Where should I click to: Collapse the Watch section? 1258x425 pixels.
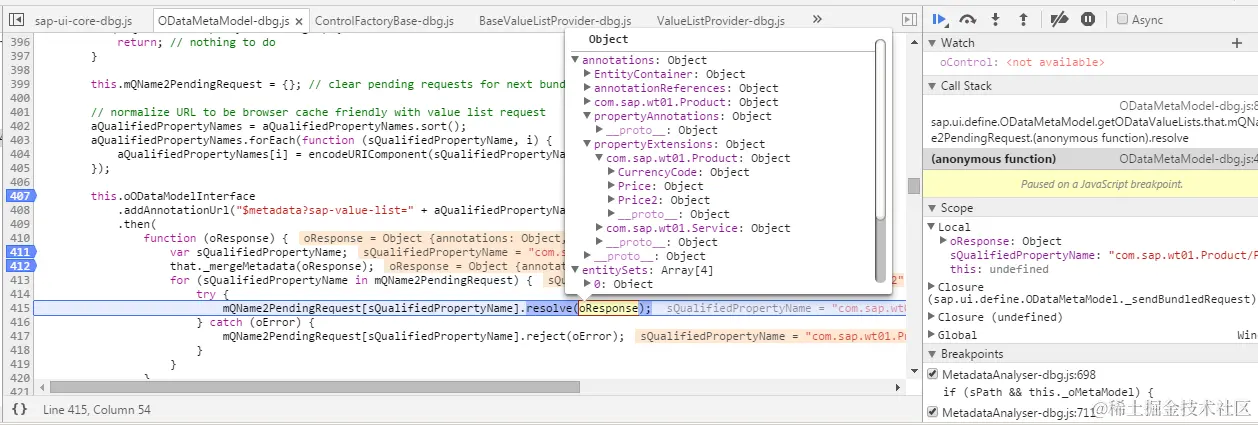(932, 43)
